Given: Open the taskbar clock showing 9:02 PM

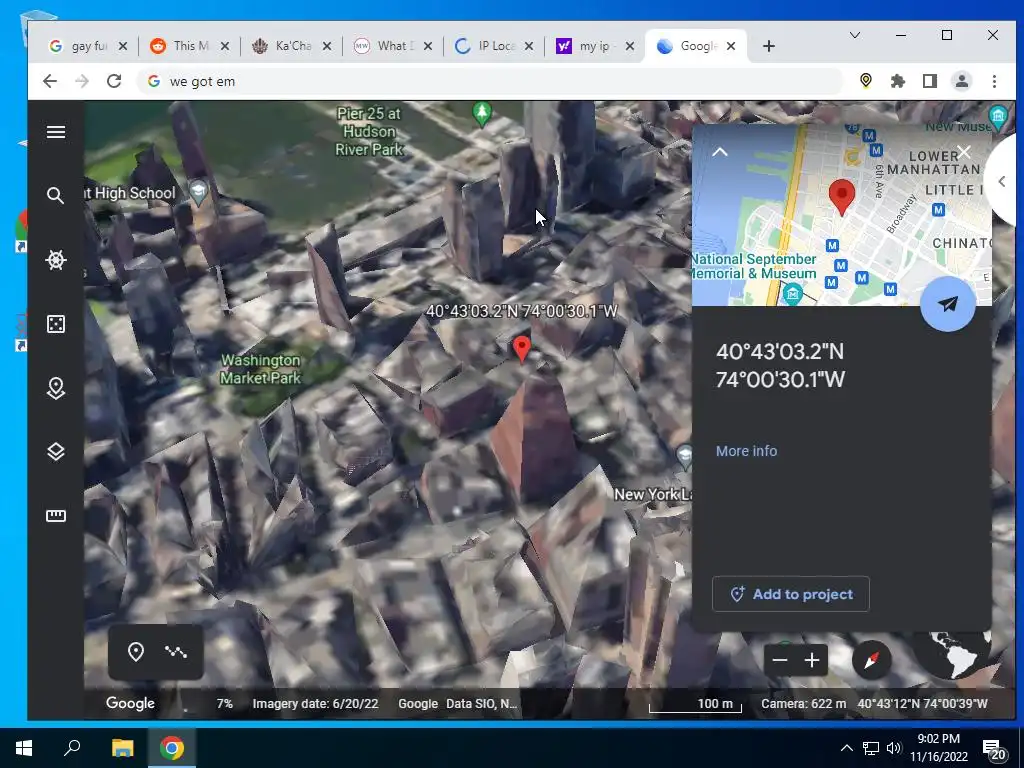Looking at the screenshot, I should (938, 748).
